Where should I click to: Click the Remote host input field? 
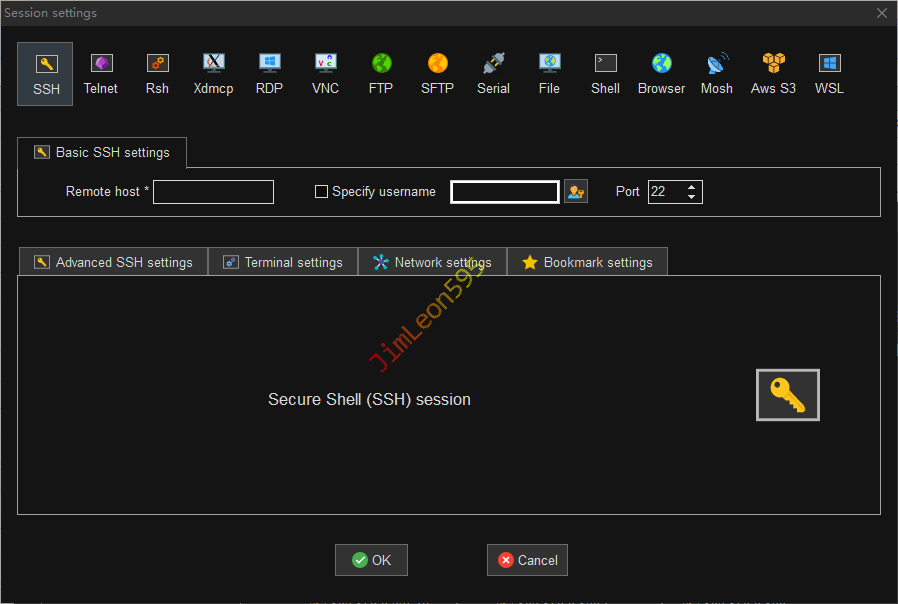click(x=213, y=192)
